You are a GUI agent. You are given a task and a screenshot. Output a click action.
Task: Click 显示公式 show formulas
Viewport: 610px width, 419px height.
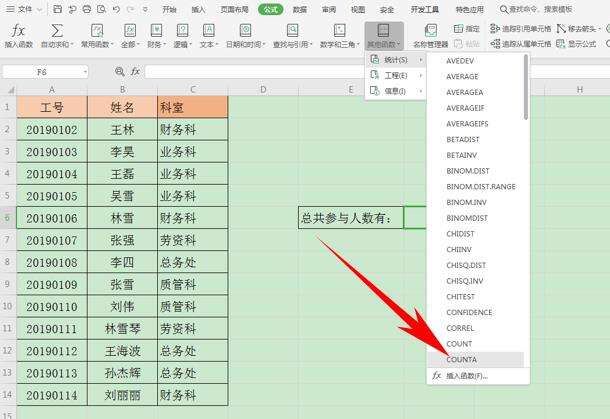(x=576, y=44)
